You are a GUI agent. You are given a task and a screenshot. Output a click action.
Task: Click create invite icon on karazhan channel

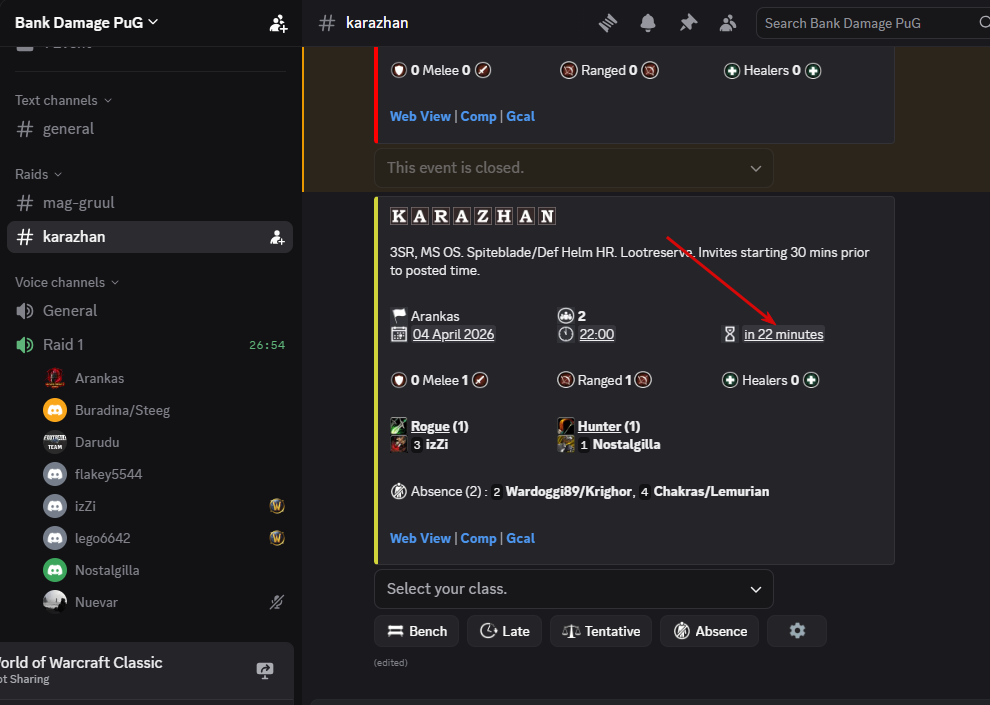(277, 237)
